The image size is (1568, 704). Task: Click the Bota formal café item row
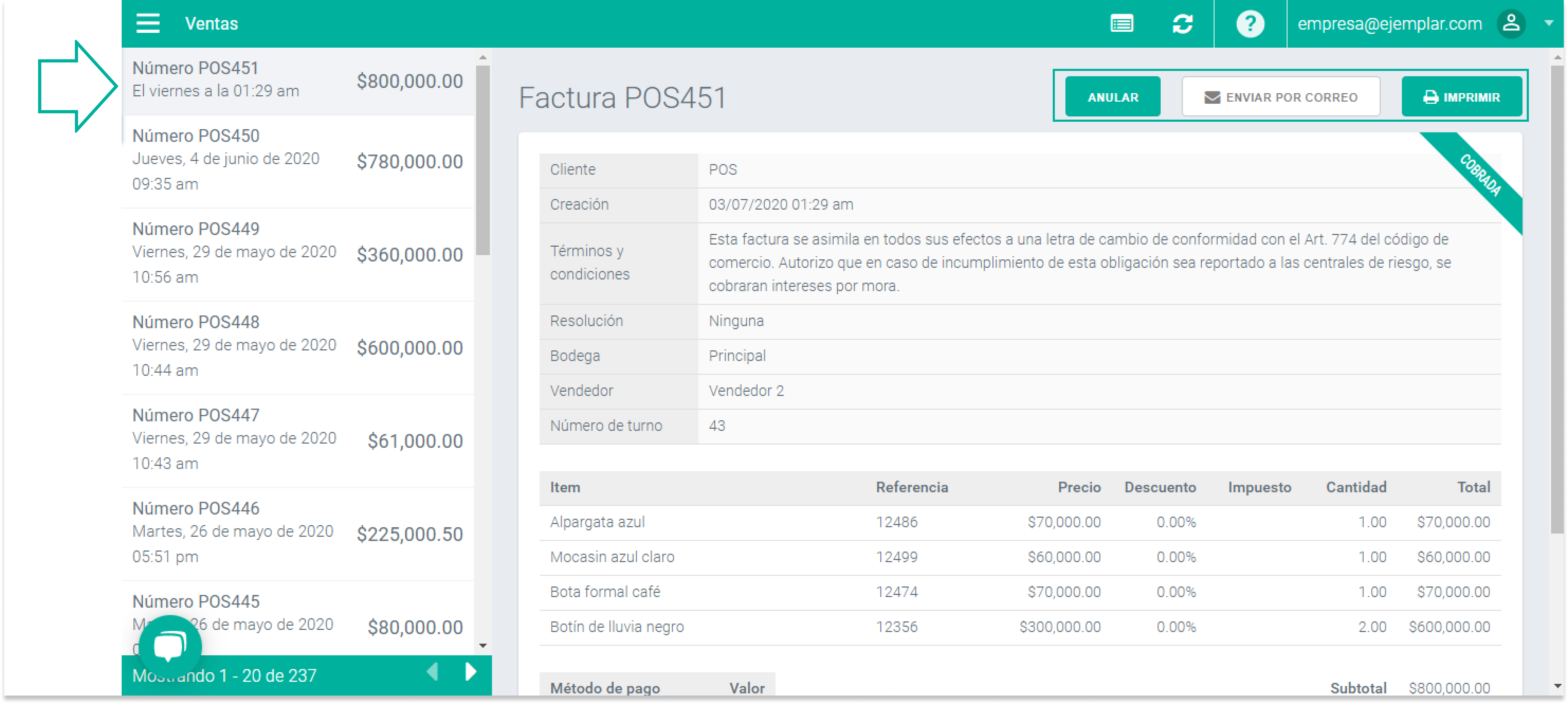click(x=1020, y=592)
